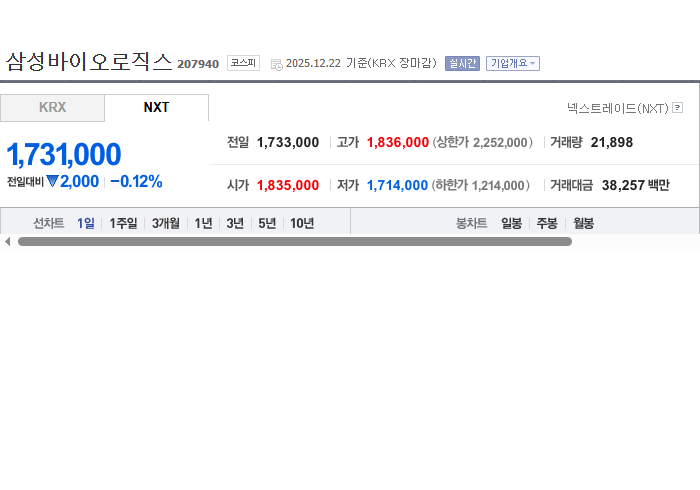Show the 3년 line chart
The image size is (700, 490).
(235, 223)
